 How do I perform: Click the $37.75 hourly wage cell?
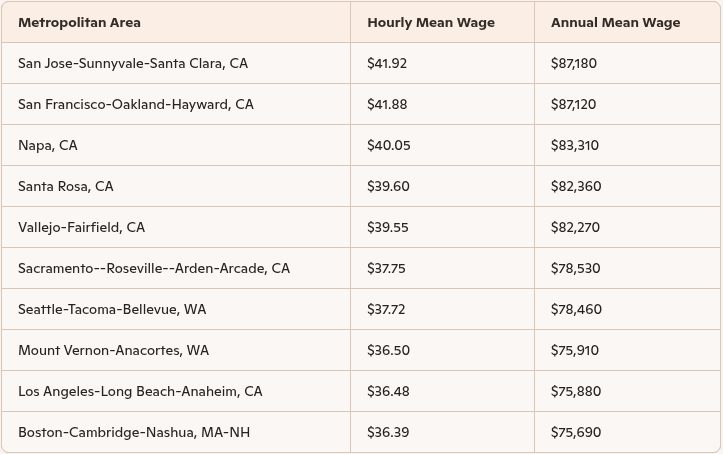(x=386, y=268)
